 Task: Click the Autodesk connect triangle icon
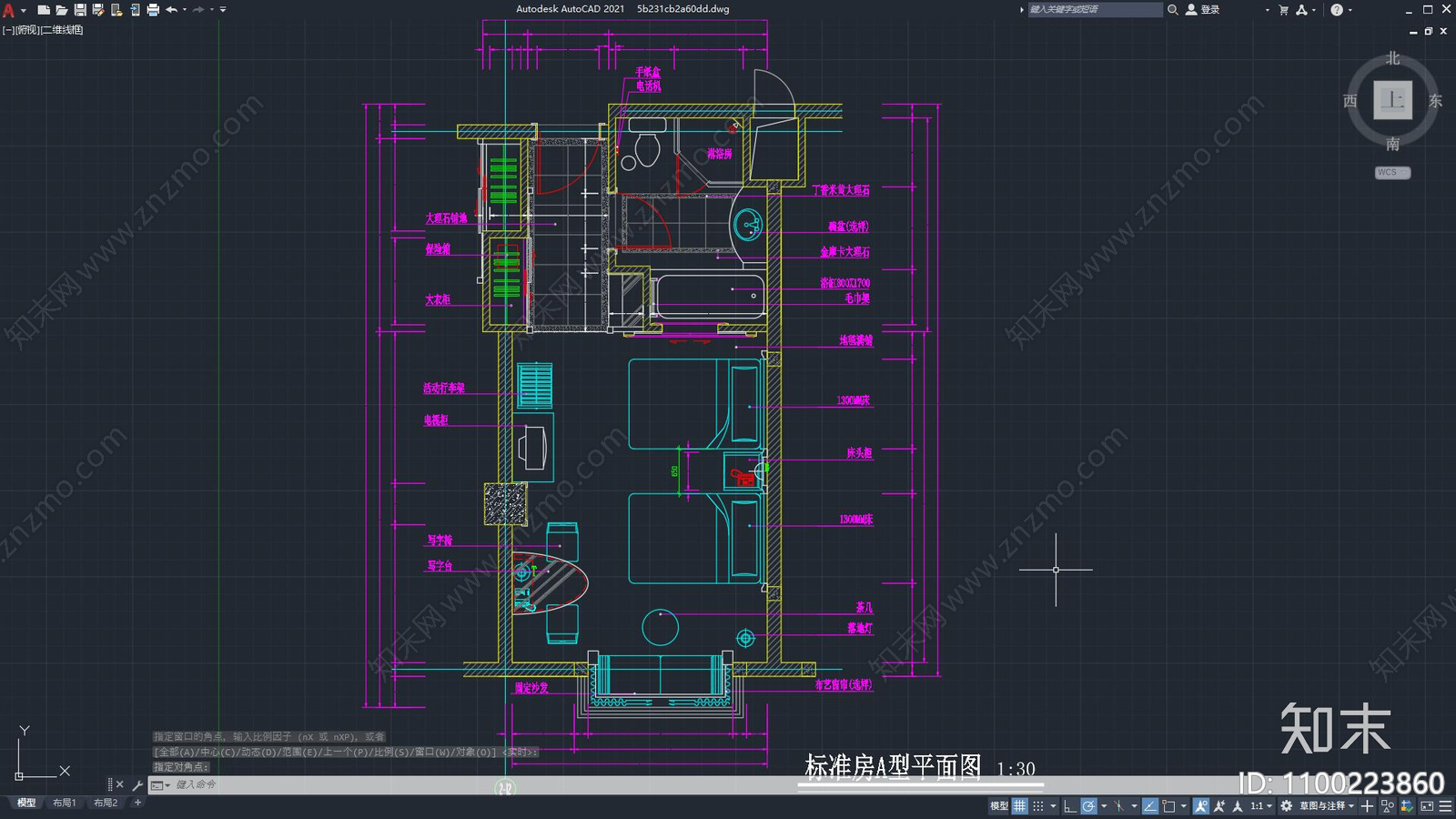point(1301,9)
